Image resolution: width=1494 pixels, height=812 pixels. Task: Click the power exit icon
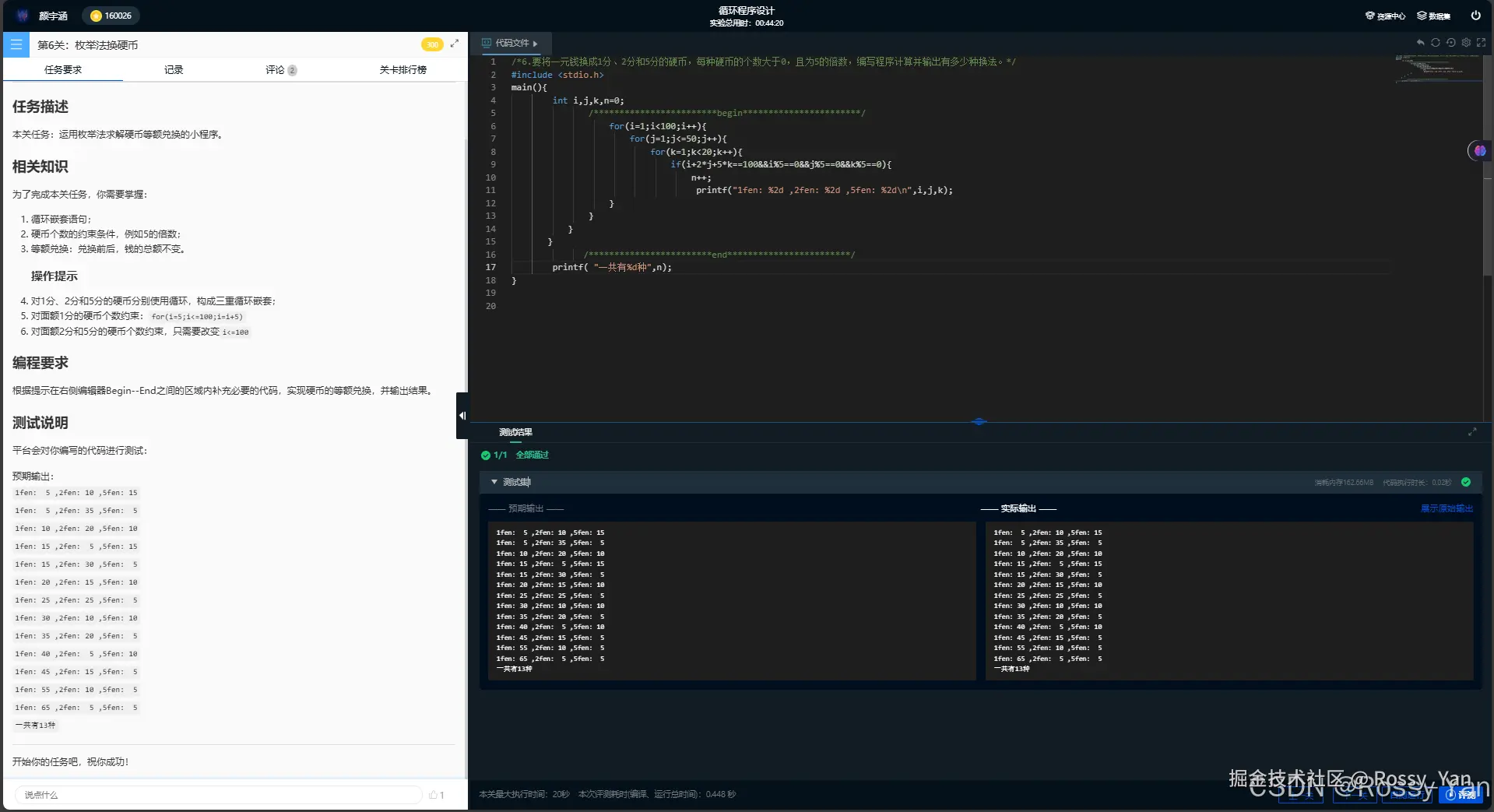pos(1475,16)
